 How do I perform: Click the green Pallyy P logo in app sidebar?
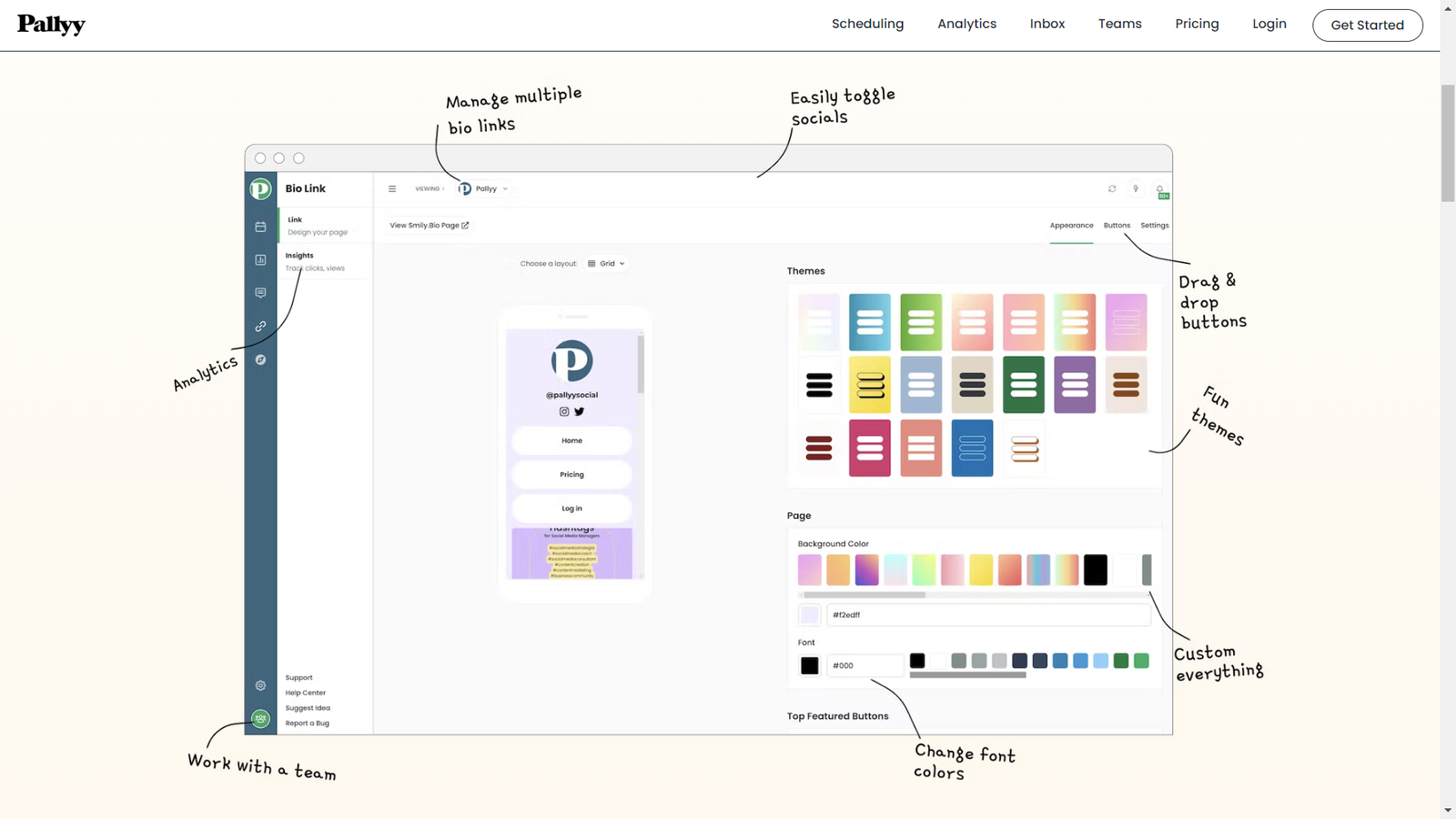click(x=260, y=188)
